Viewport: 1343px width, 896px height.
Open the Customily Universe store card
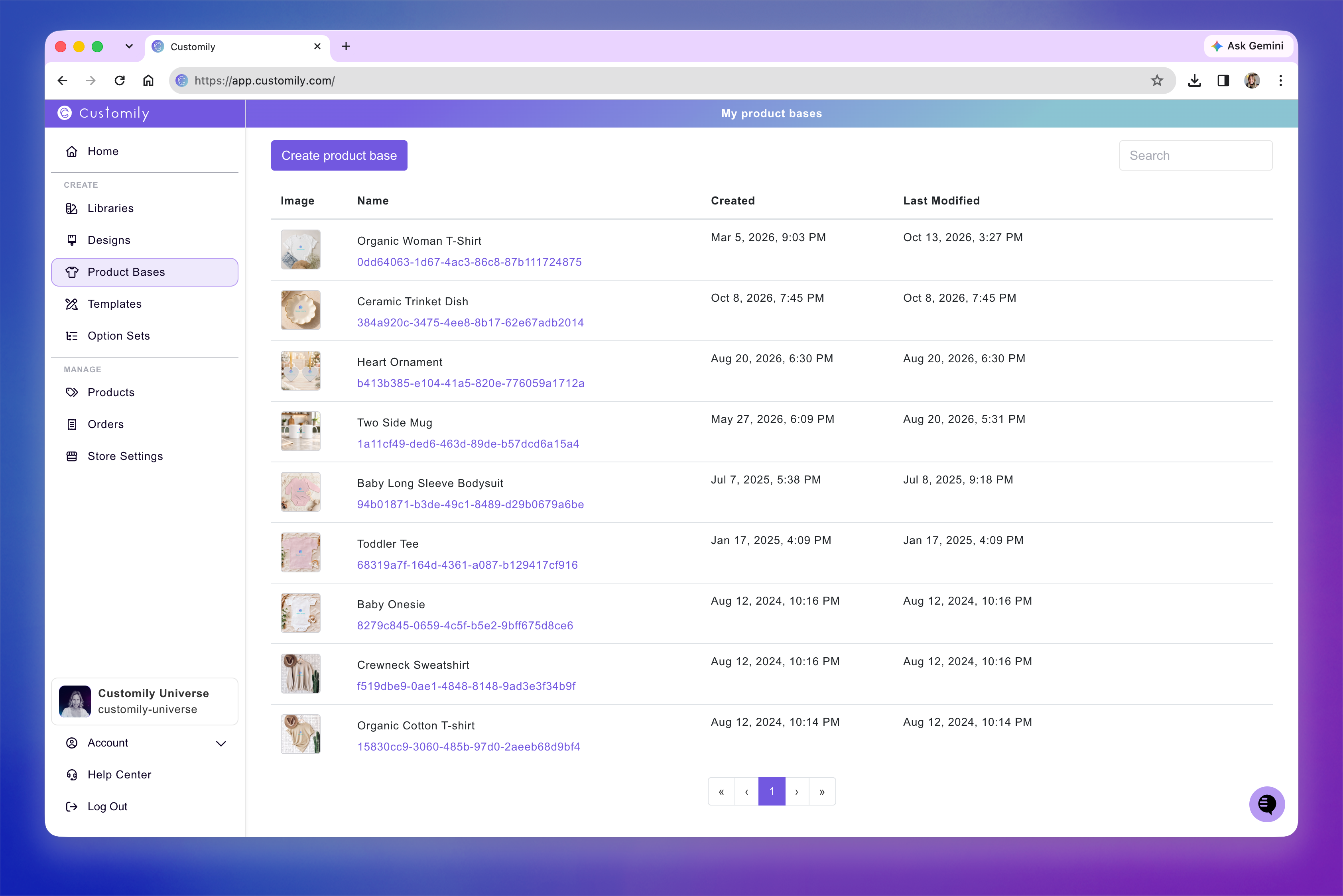[x=145, y=701]
